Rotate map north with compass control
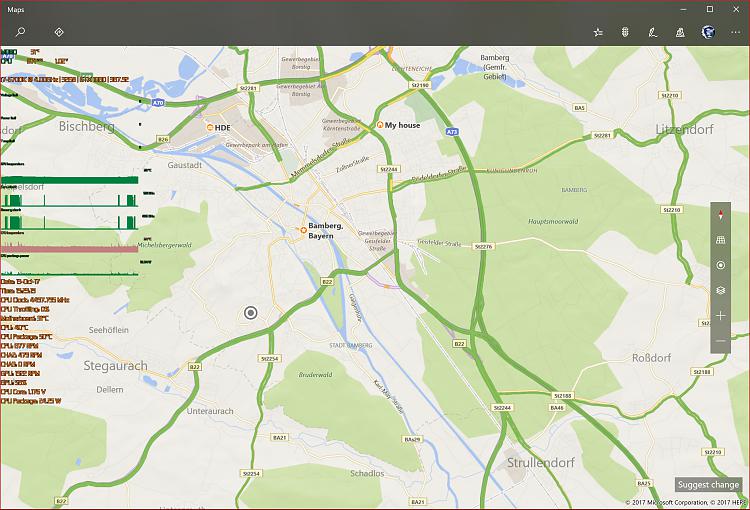Screen dimensions: 750x510 720,215
